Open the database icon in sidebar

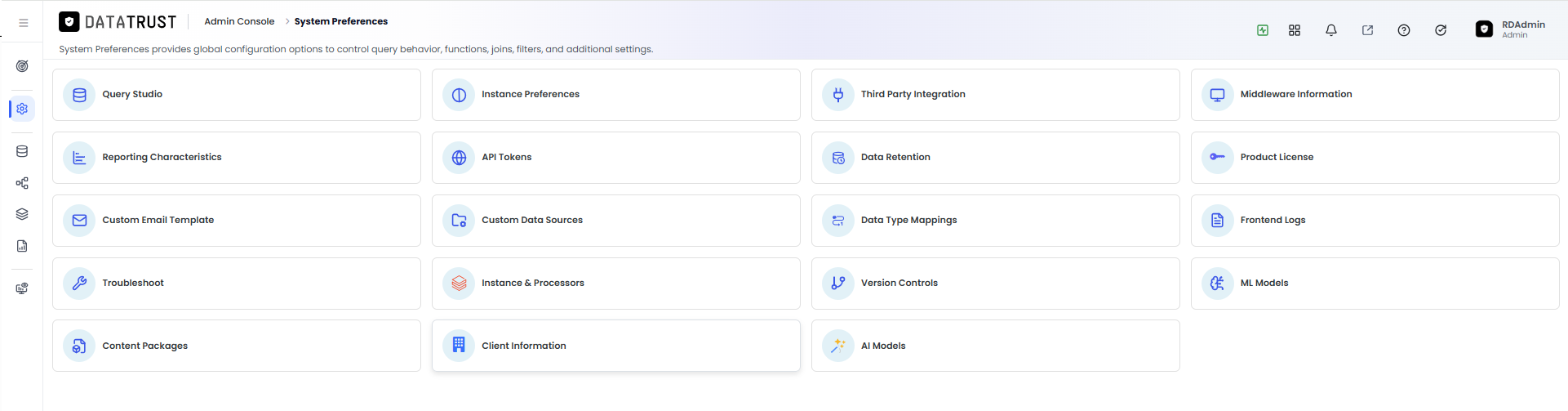(x=22, y=151)
